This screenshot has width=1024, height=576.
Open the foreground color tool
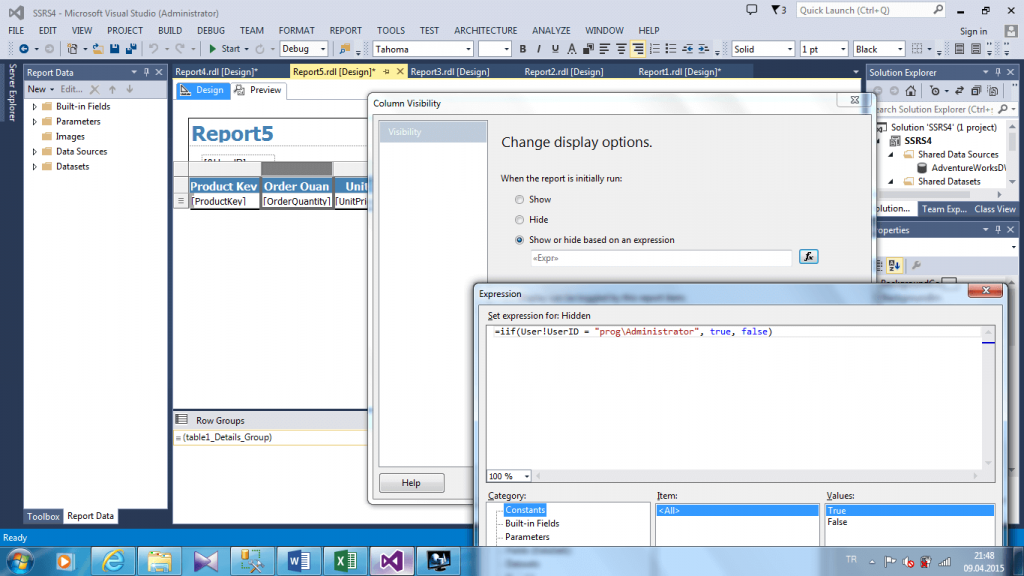[571, 49]
